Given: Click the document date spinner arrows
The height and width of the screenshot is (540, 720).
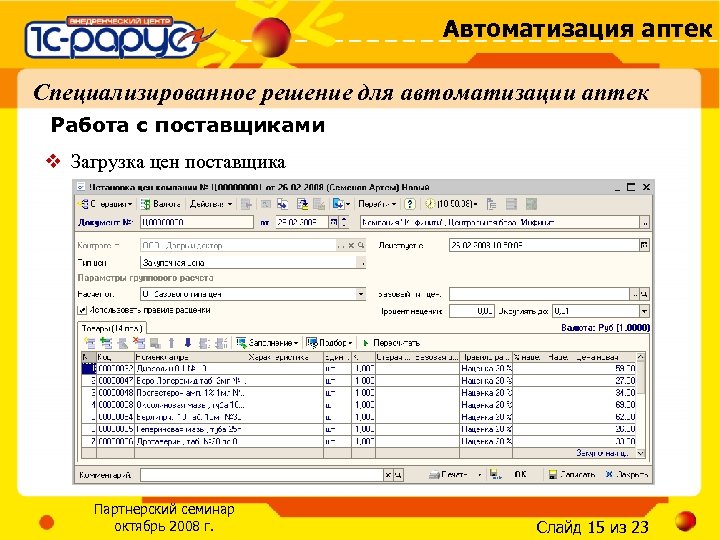Looking at the screenshot, I should pos(343,223).
